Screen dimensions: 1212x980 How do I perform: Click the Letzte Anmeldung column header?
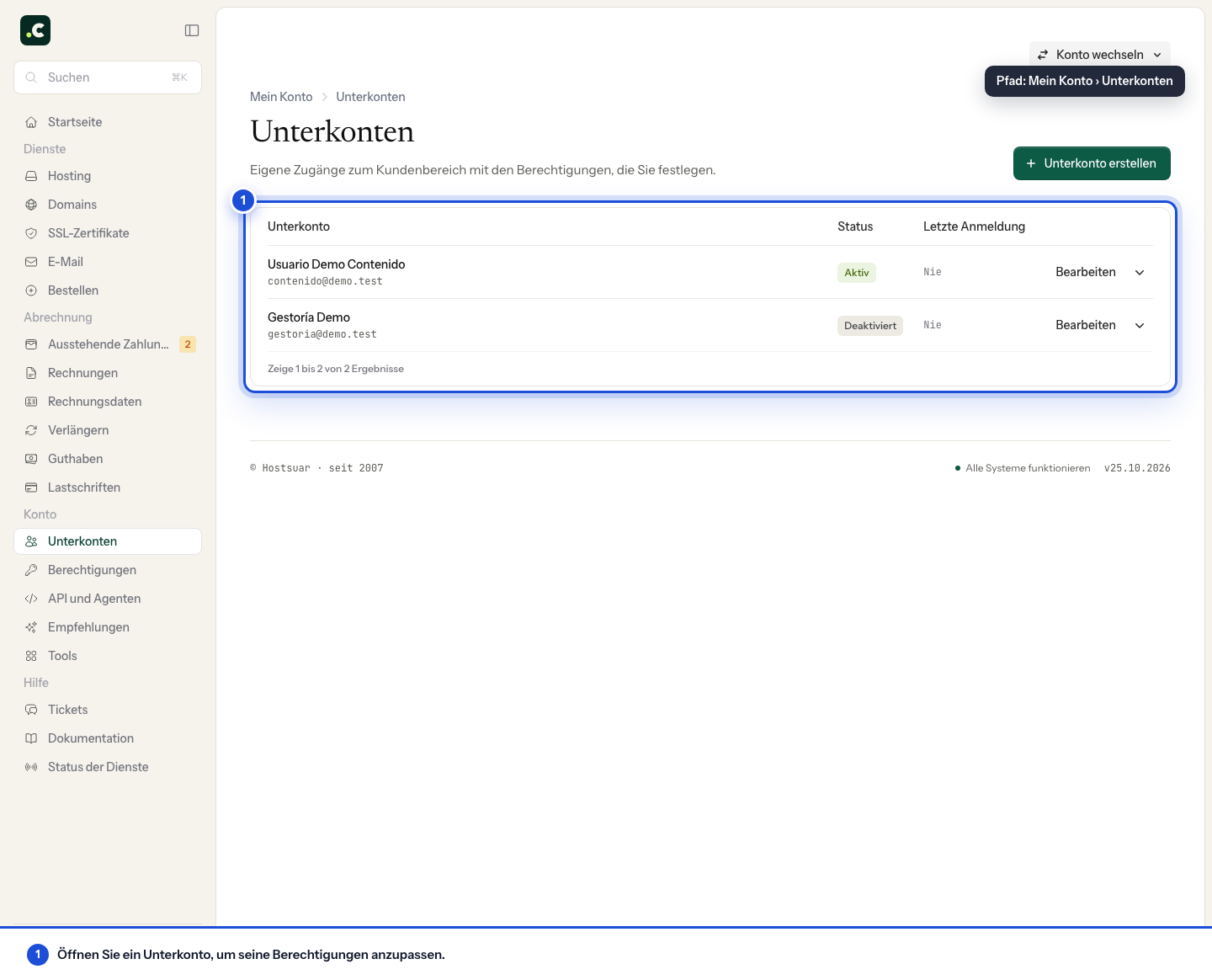pyautogui.click(x=974, y=226)
